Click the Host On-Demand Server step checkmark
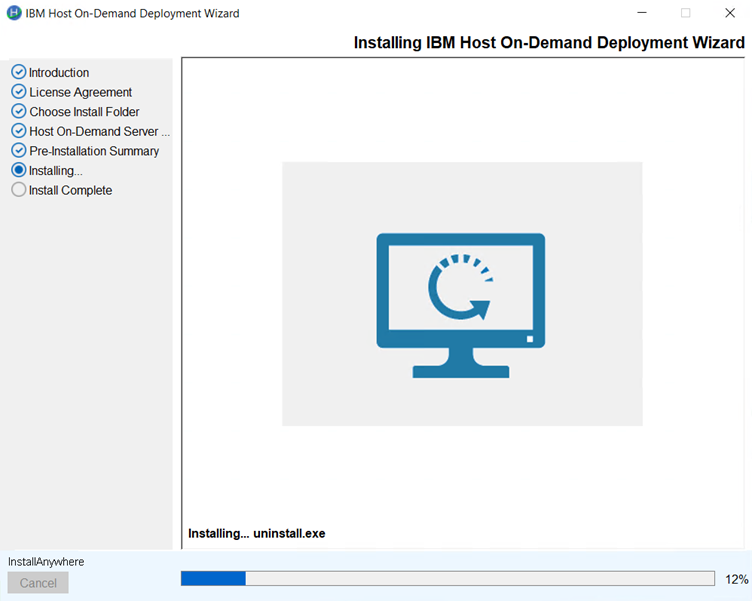Image resolution: width=752 pixels, height=601 pixels. 18,131
